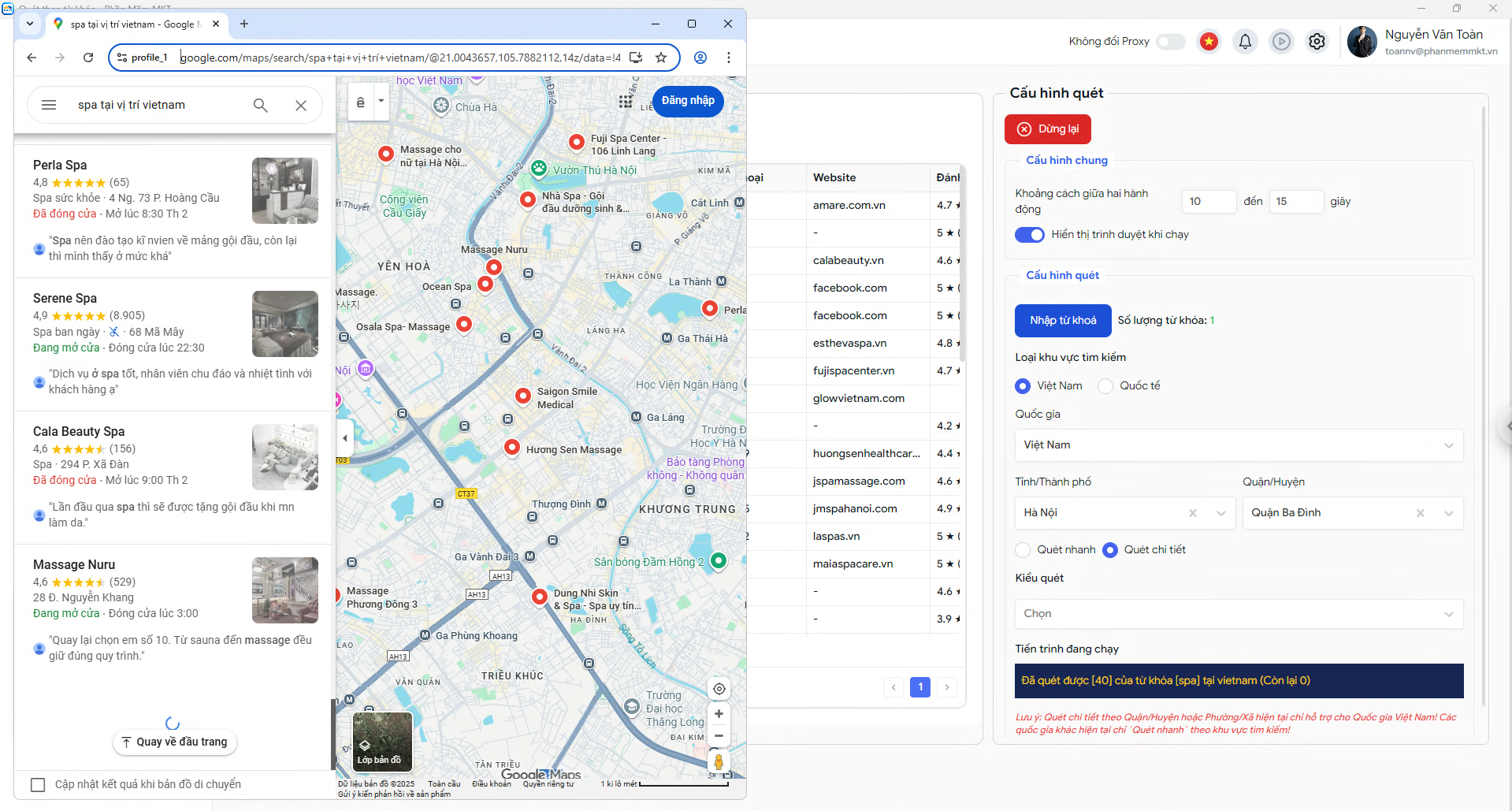Click the Chrome address bar URL

click(400, 58)
